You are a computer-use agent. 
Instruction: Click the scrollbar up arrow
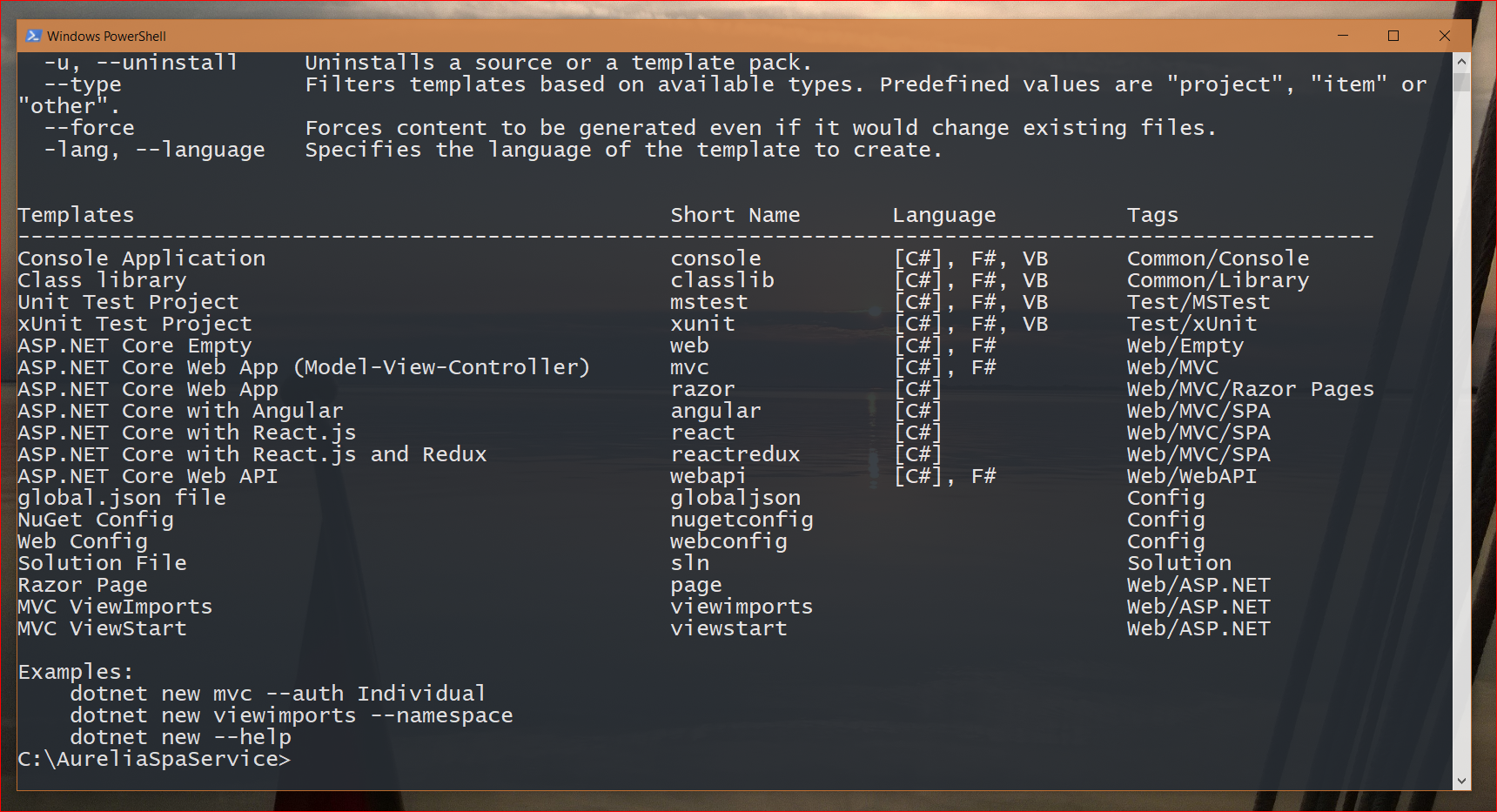tap(1461, 62)
